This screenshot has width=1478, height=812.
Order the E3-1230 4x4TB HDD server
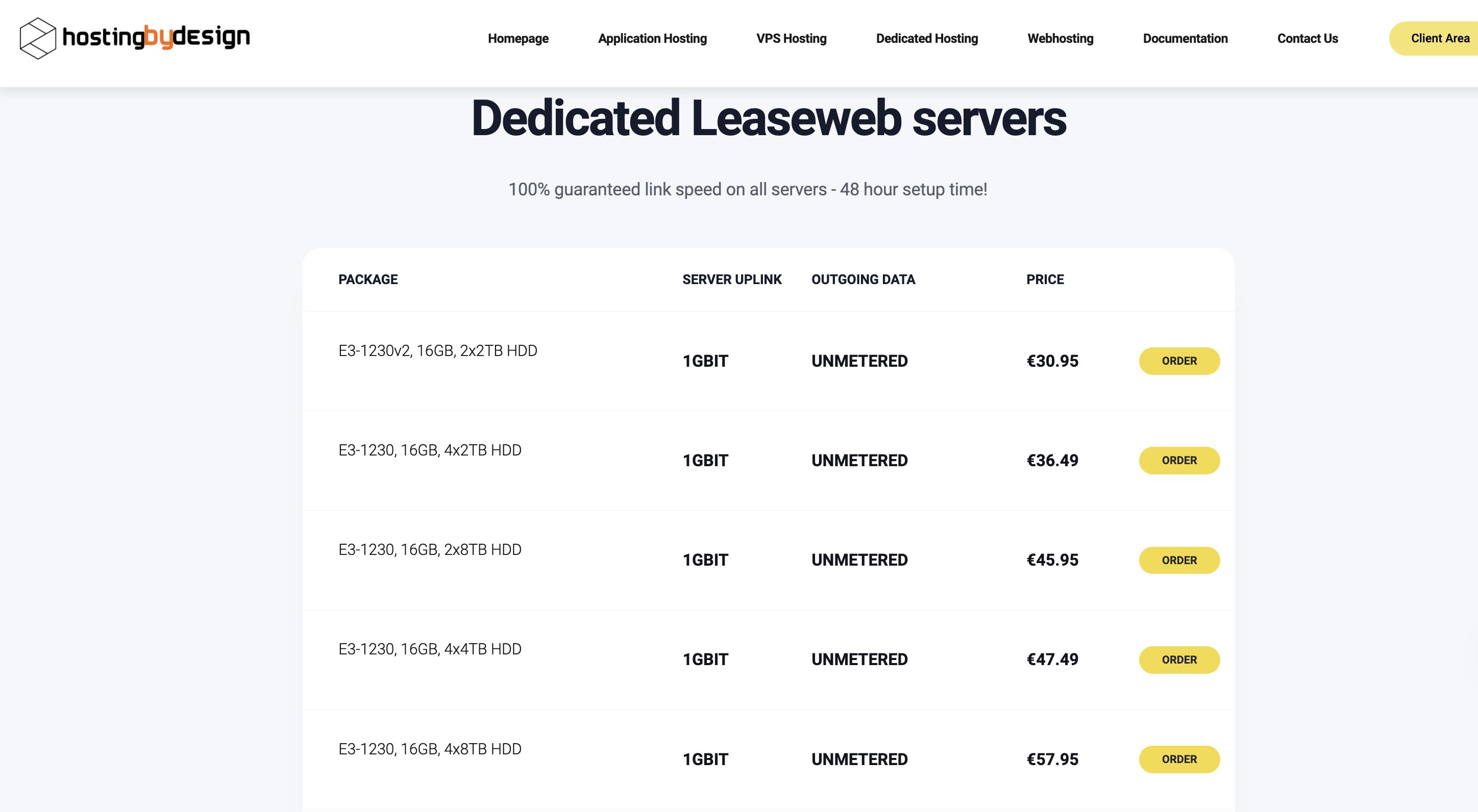coord(1179,659)
